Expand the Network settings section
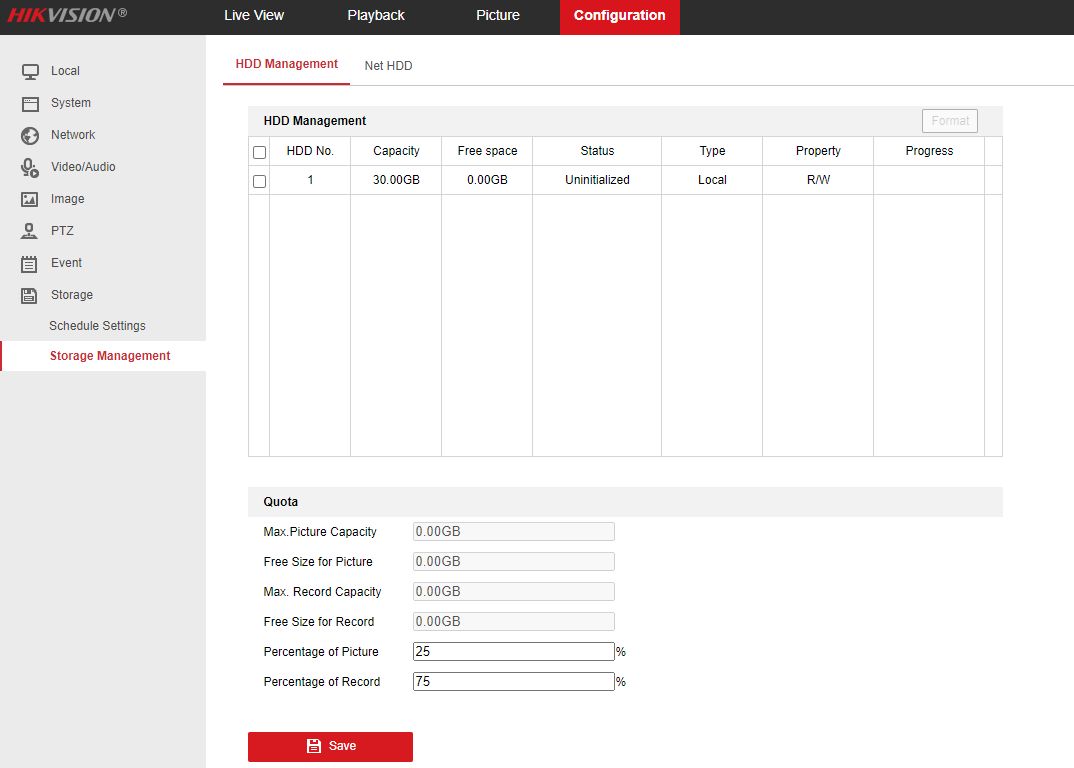Screen dimensions: 1074x768 tap(73, 135)
